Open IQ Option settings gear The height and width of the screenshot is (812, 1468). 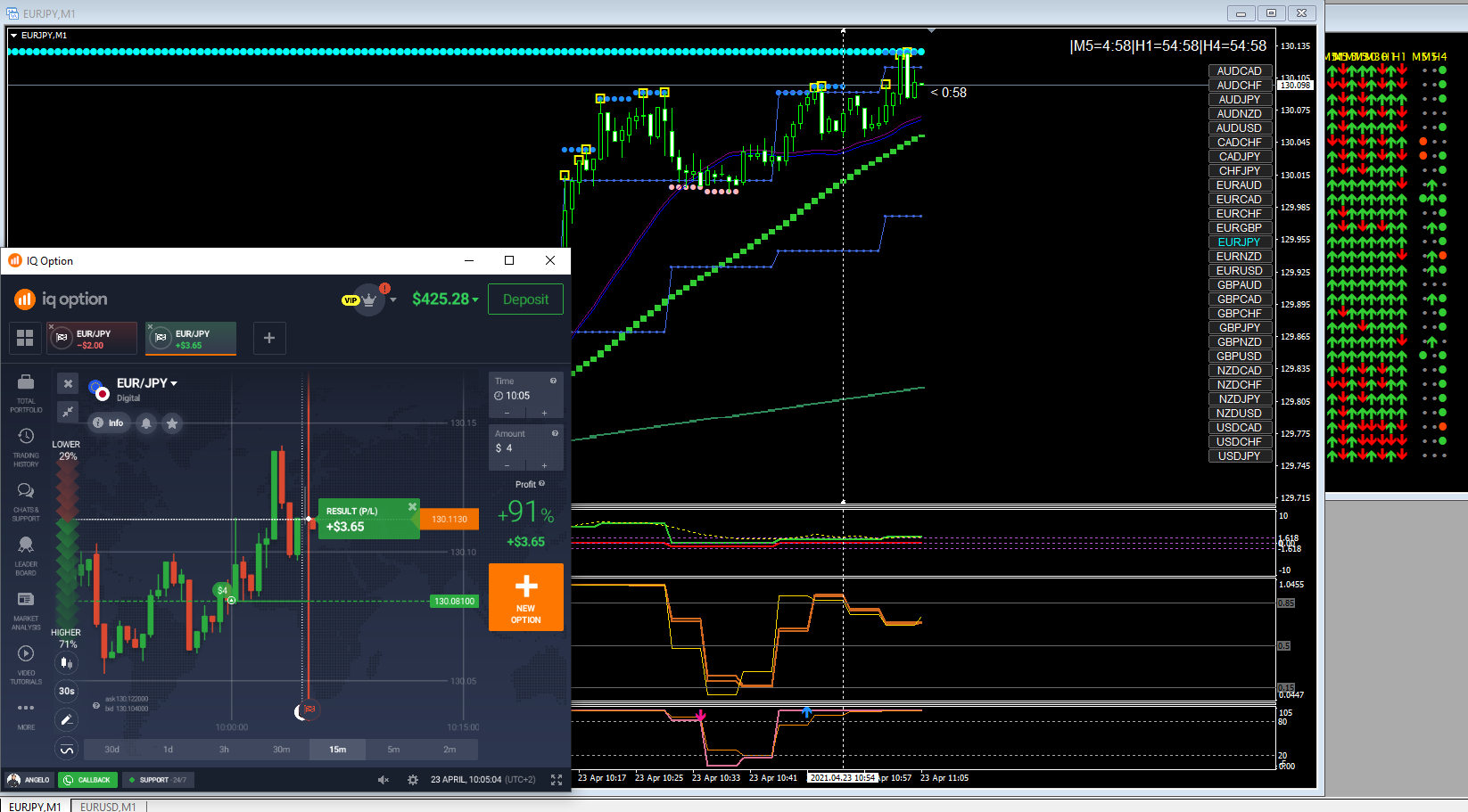click(x=413, y=780)
